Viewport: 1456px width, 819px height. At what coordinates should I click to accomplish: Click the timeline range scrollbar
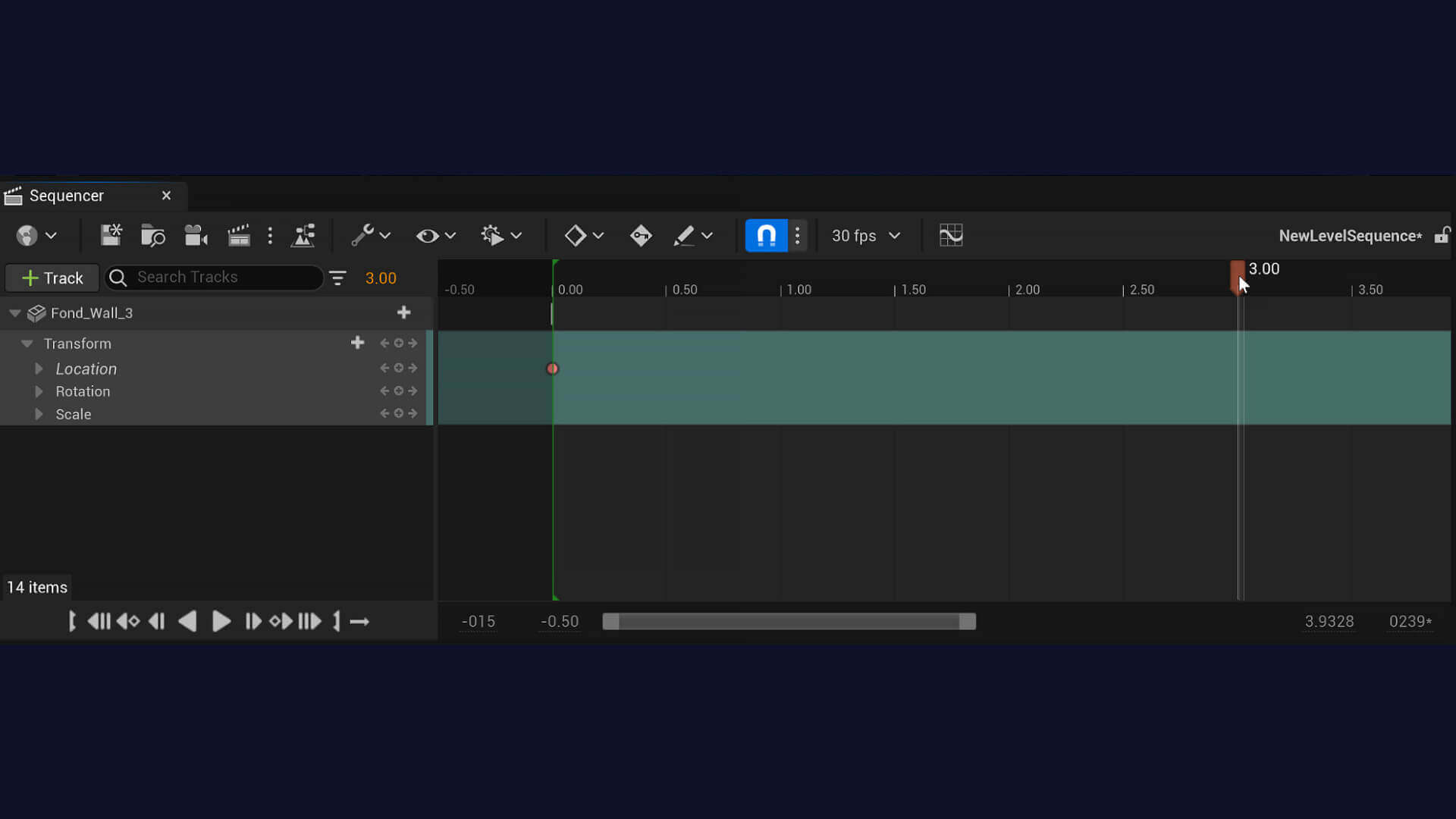pyautogui.click(x=789, y=622)
